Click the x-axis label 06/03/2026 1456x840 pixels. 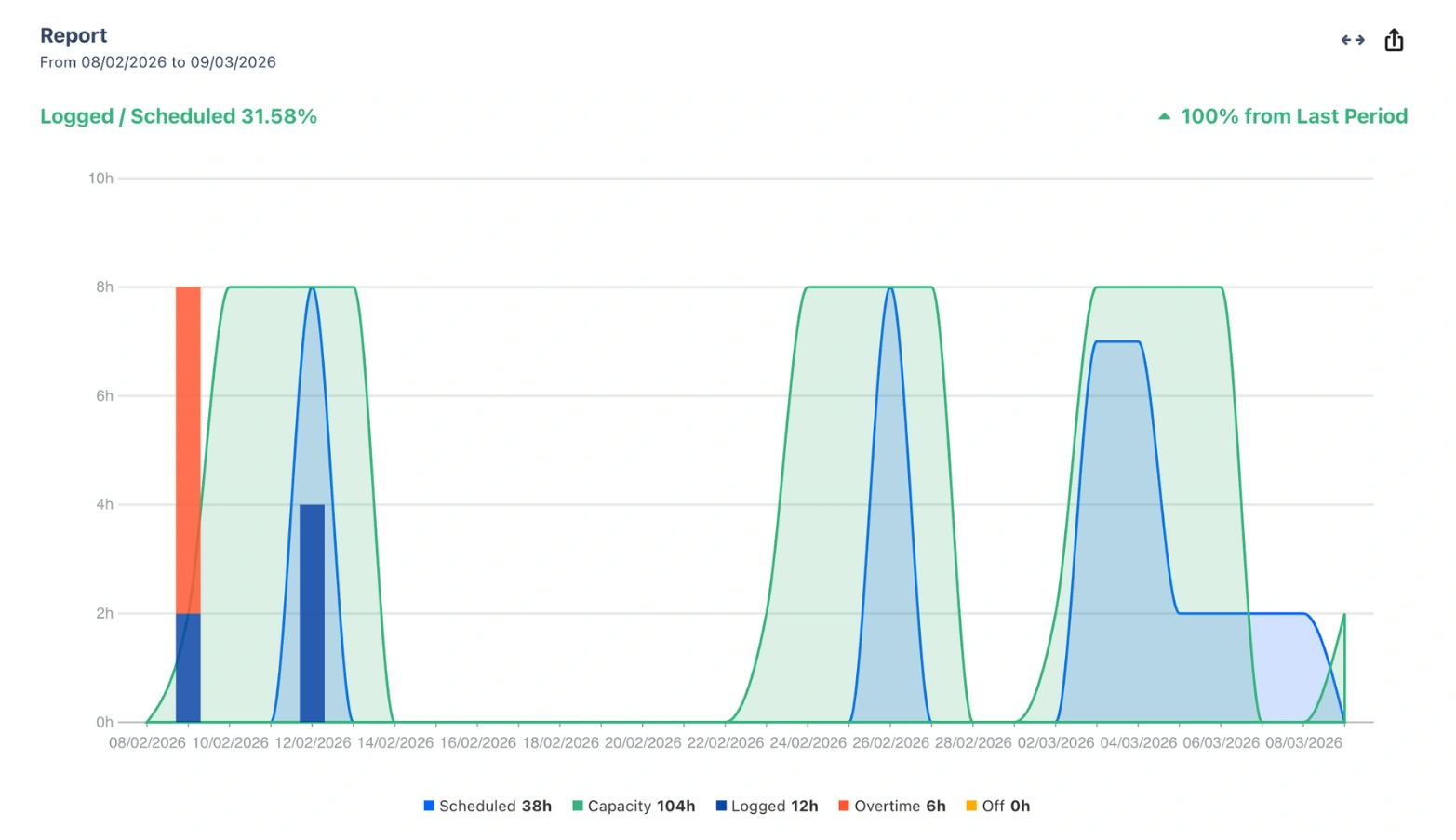click(x=1221, y=742)
